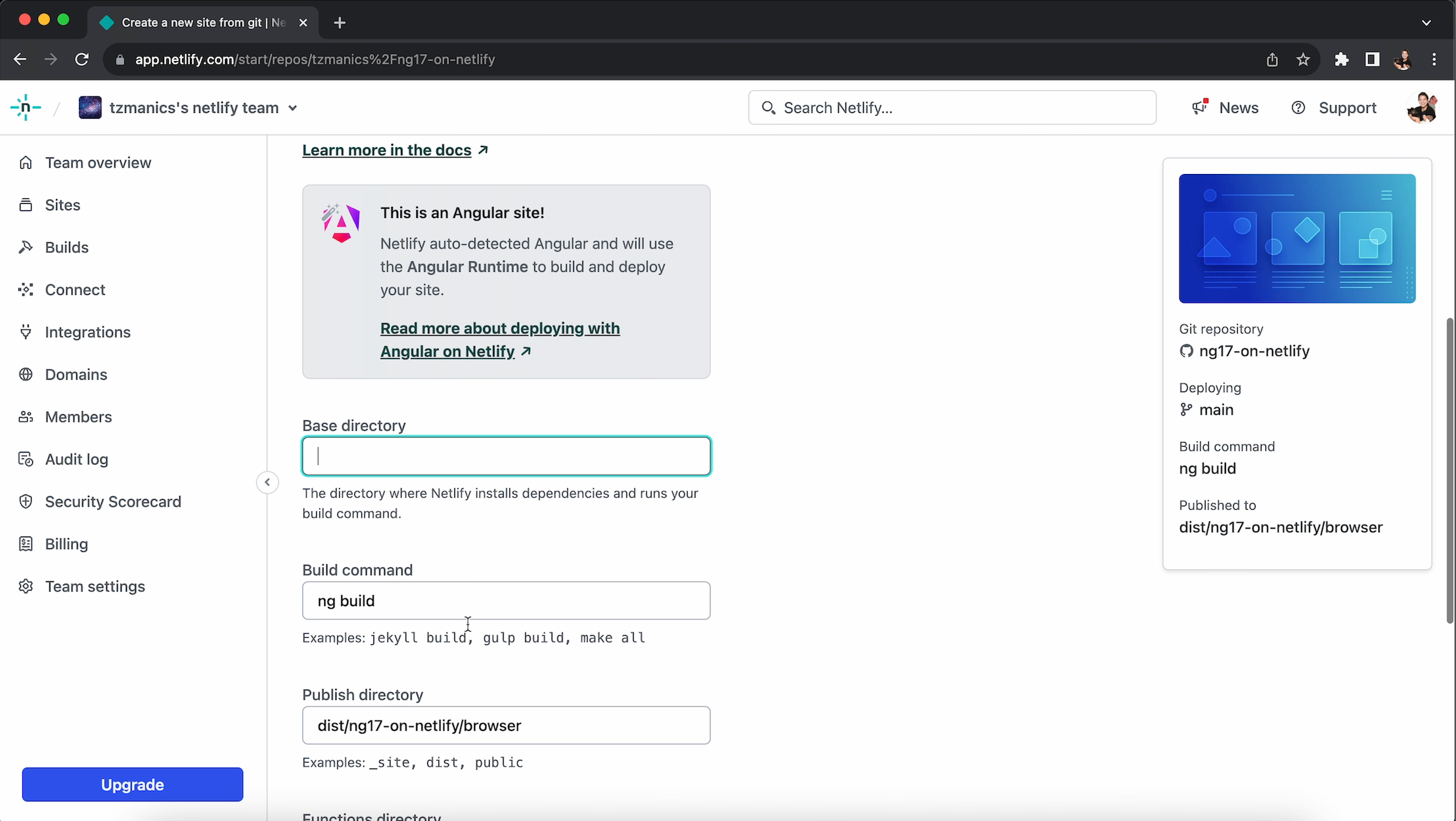Image resolution: width=1456 pixels, height=821 pixels.
Task: Collapse the sidebar with chevron button
Action: pyautogui.click(x=267, y=483)
